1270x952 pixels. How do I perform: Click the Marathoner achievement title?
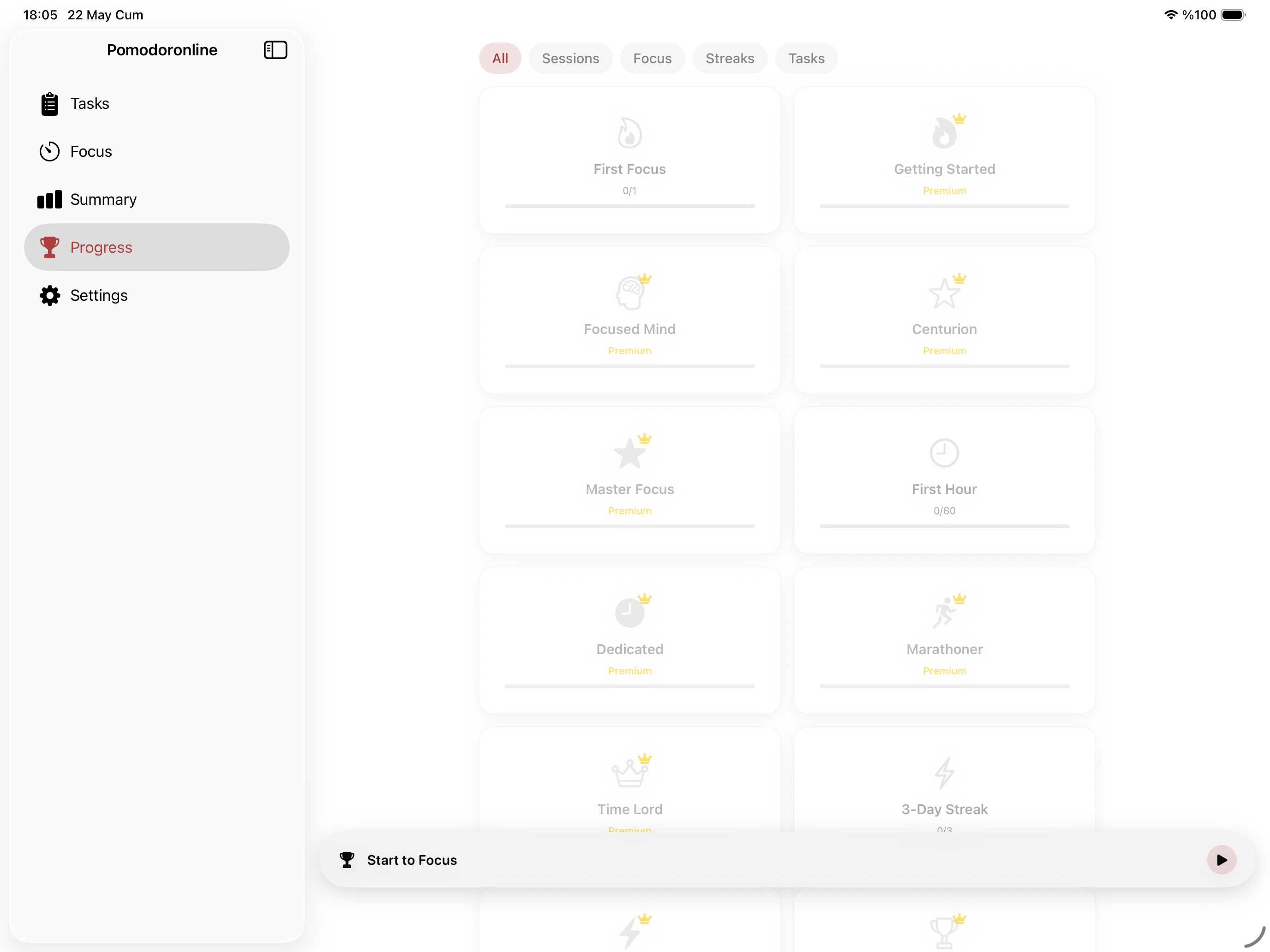pos(944,649)
